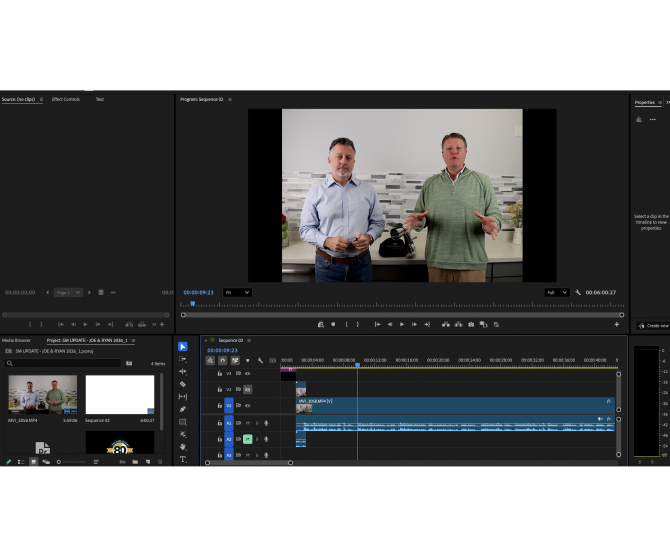Open Sequence 02 timeline panel menu

click(x=249, y=340)
